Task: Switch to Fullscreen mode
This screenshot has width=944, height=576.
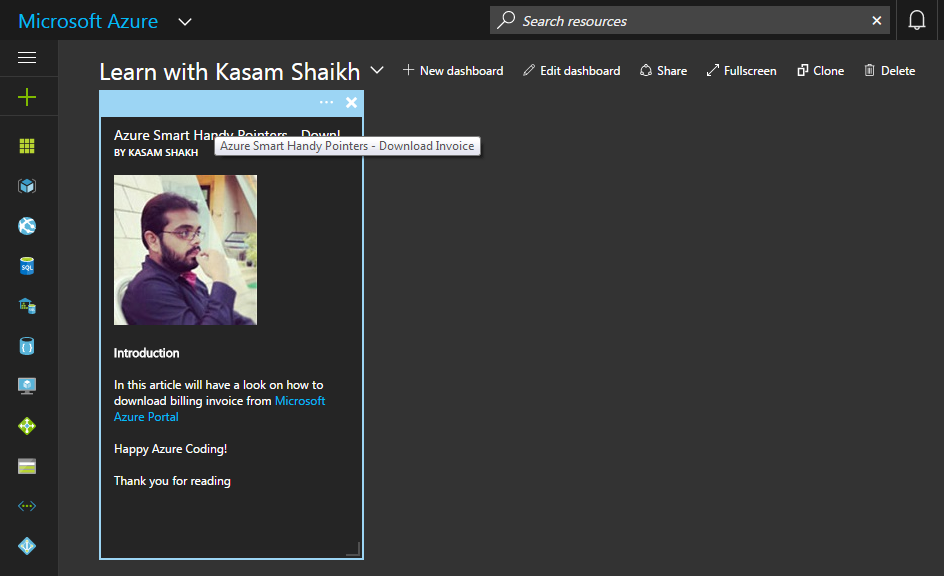Action: tap(741, 70)
